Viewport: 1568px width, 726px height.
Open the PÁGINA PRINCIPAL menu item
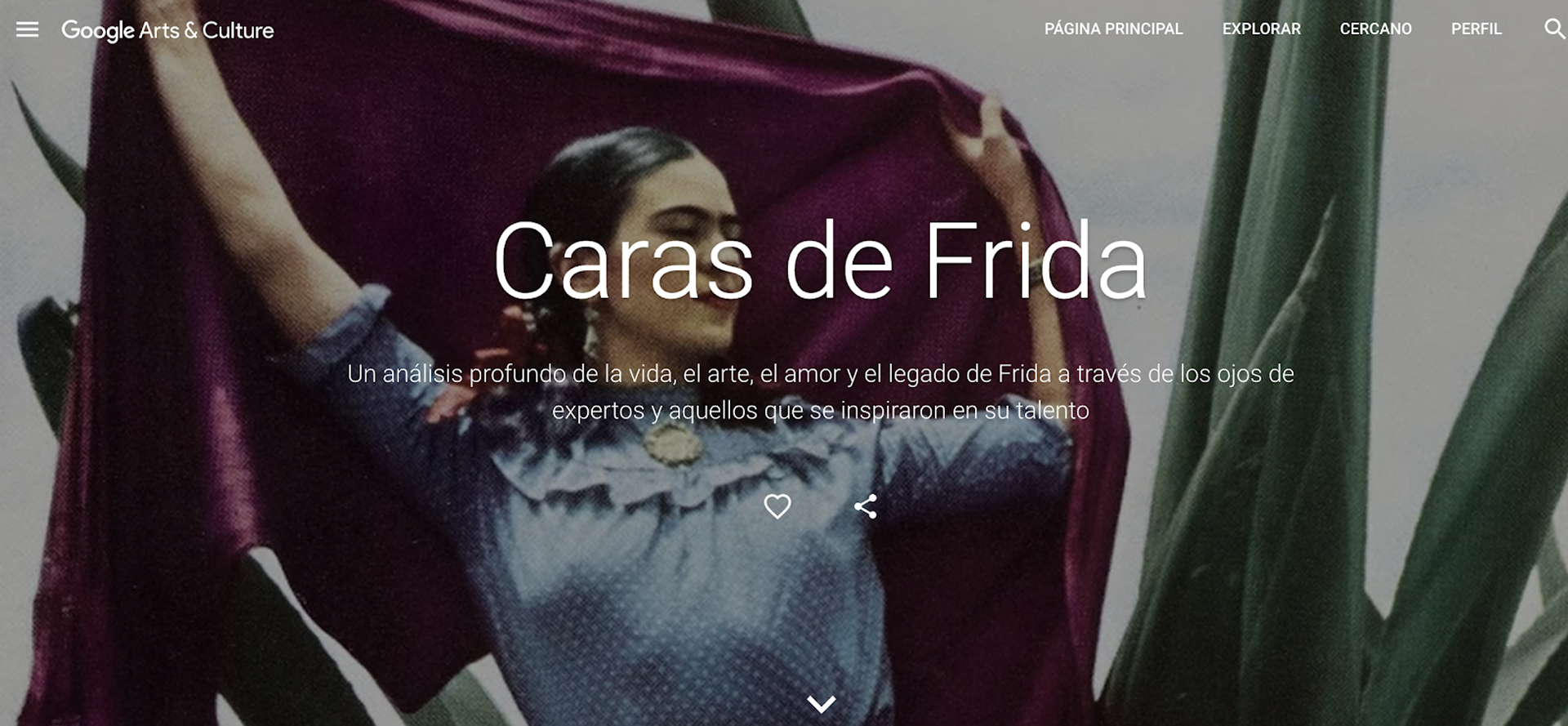[1113, 29]
